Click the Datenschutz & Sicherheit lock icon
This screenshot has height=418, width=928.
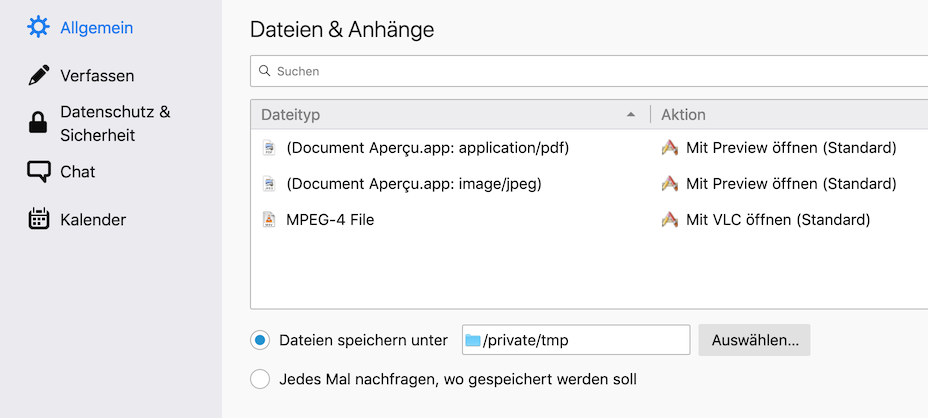(x=38, y=123)
